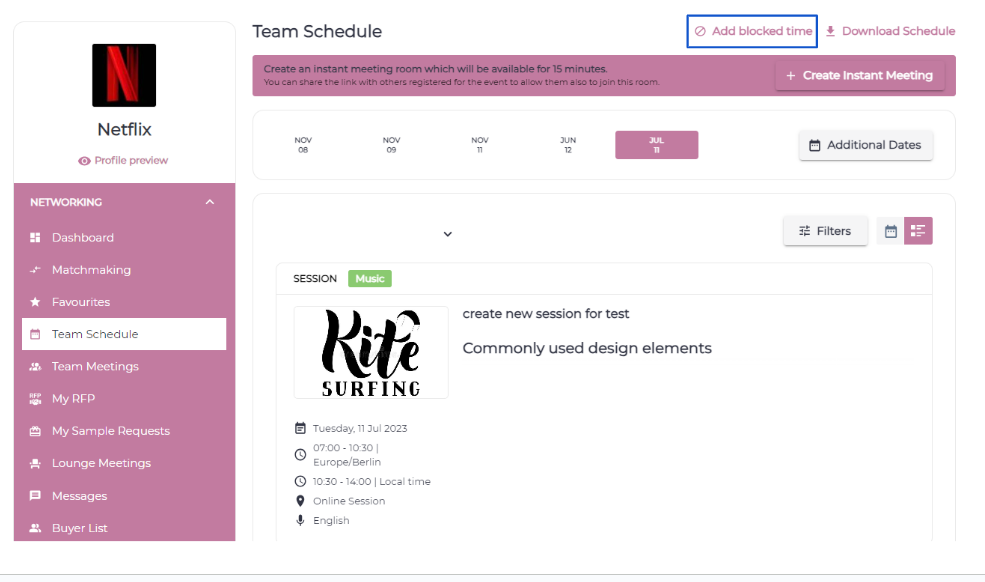Click the Buyer List people icon

[35, 528]
